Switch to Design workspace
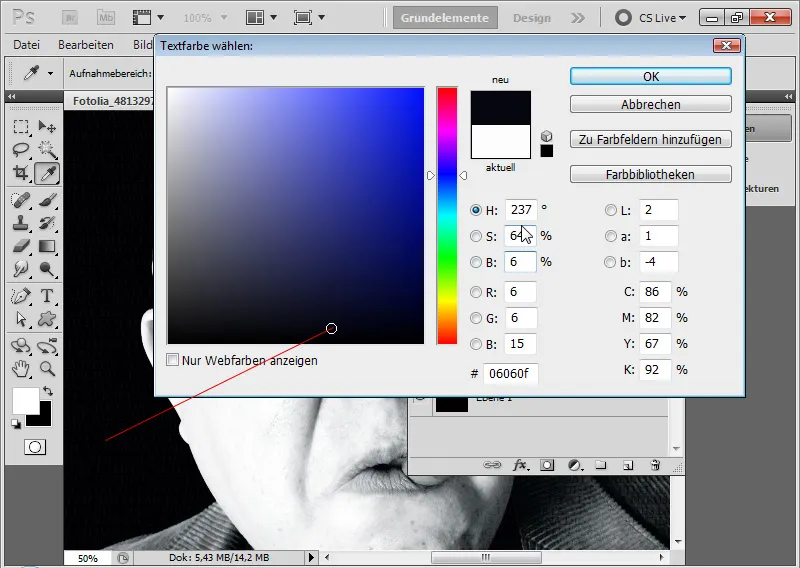The height and width of the screenshot is (568, 800). tap(532, 18)
